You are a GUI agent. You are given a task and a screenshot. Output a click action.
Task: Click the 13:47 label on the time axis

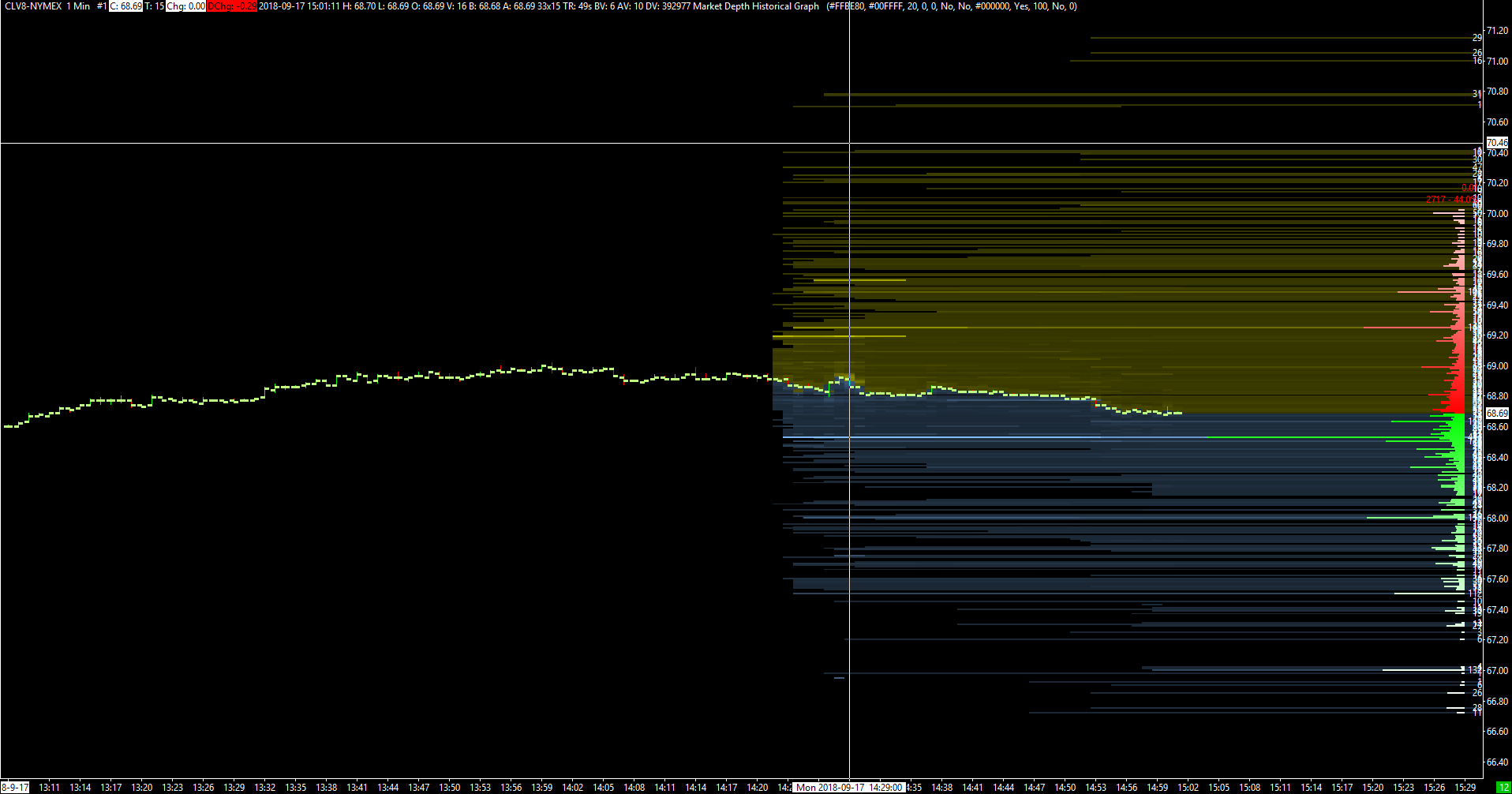click(418, 788)
